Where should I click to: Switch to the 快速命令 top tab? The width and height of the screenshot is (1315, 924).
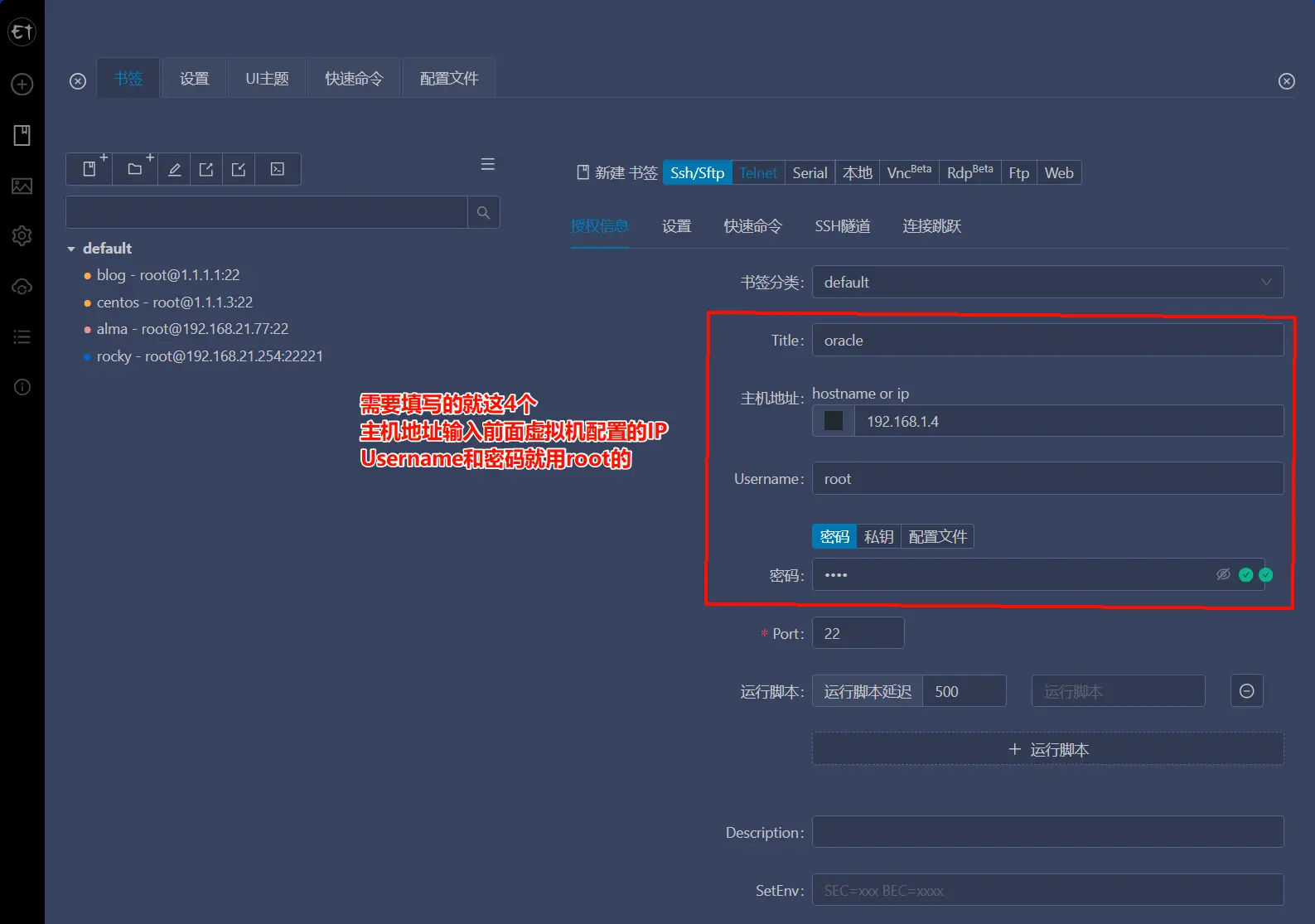click(354, 79)
